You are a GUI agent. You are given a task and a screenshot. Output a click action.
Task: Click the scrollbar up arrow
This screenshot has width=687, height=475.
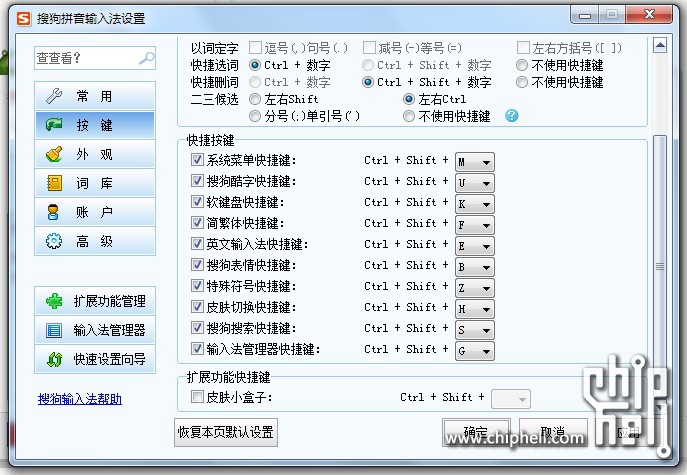click(660, 45)
